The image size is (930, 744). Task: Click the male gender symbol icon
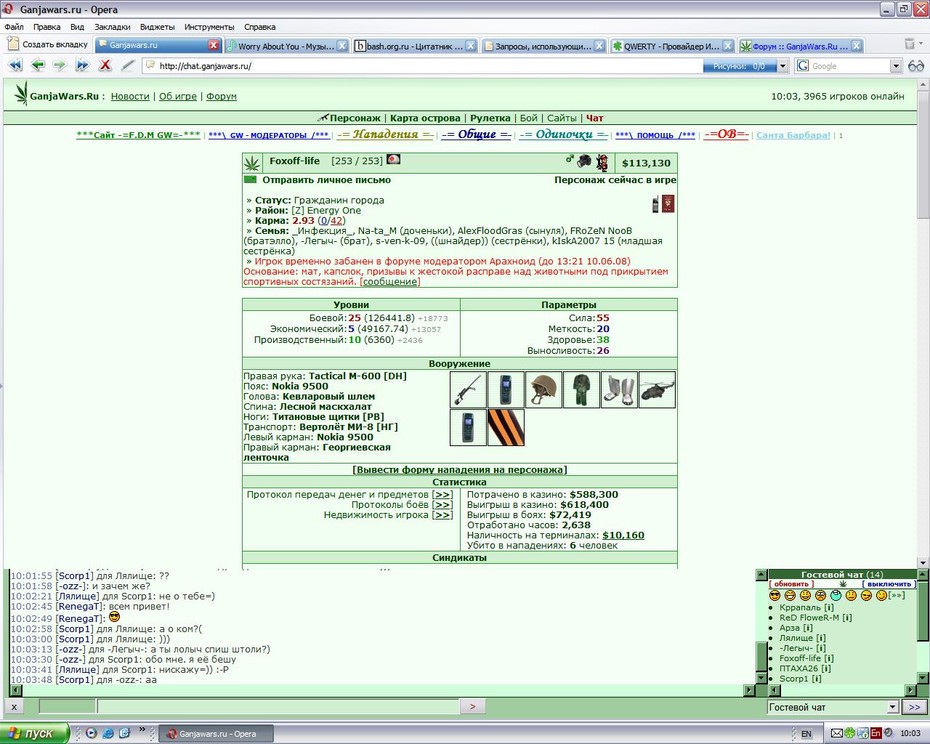[x=569, y=158]
